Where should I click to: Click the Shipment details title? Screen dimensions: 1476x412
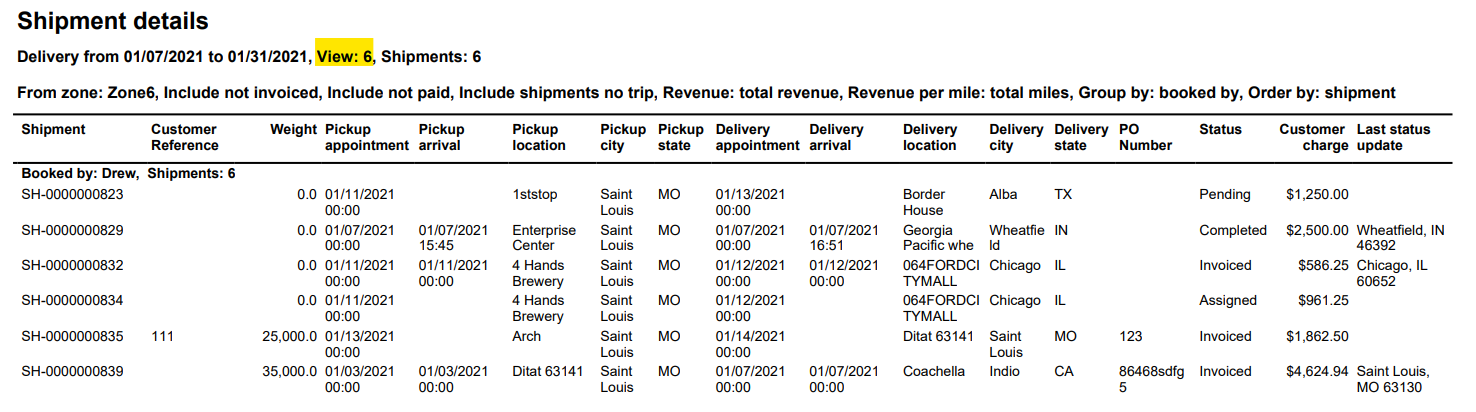point(113,21)
